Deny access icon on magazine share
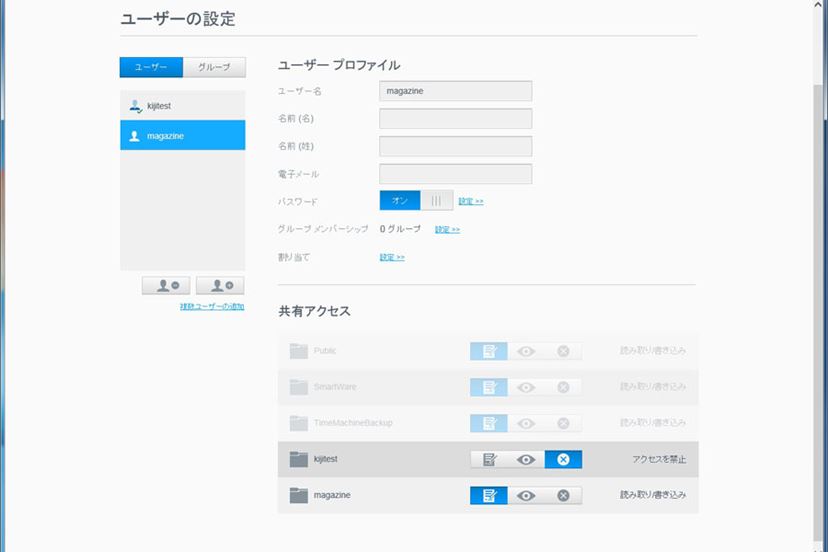 (x=563, y=495)
